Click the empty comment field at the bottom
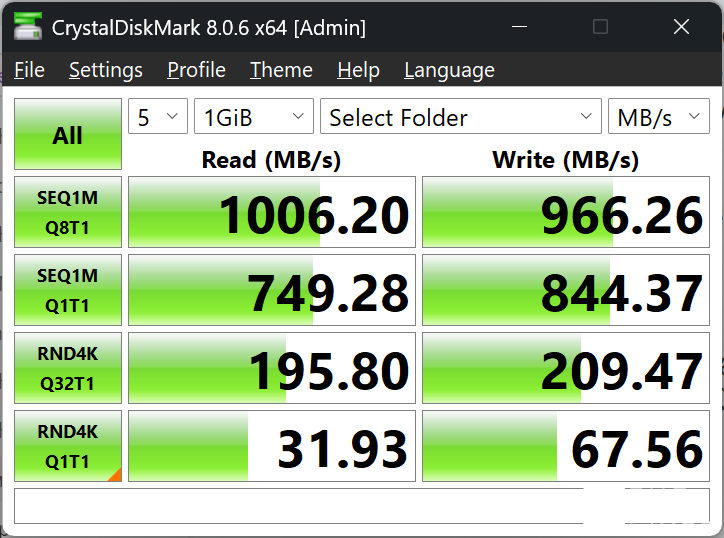 click(x=362, y=506)
